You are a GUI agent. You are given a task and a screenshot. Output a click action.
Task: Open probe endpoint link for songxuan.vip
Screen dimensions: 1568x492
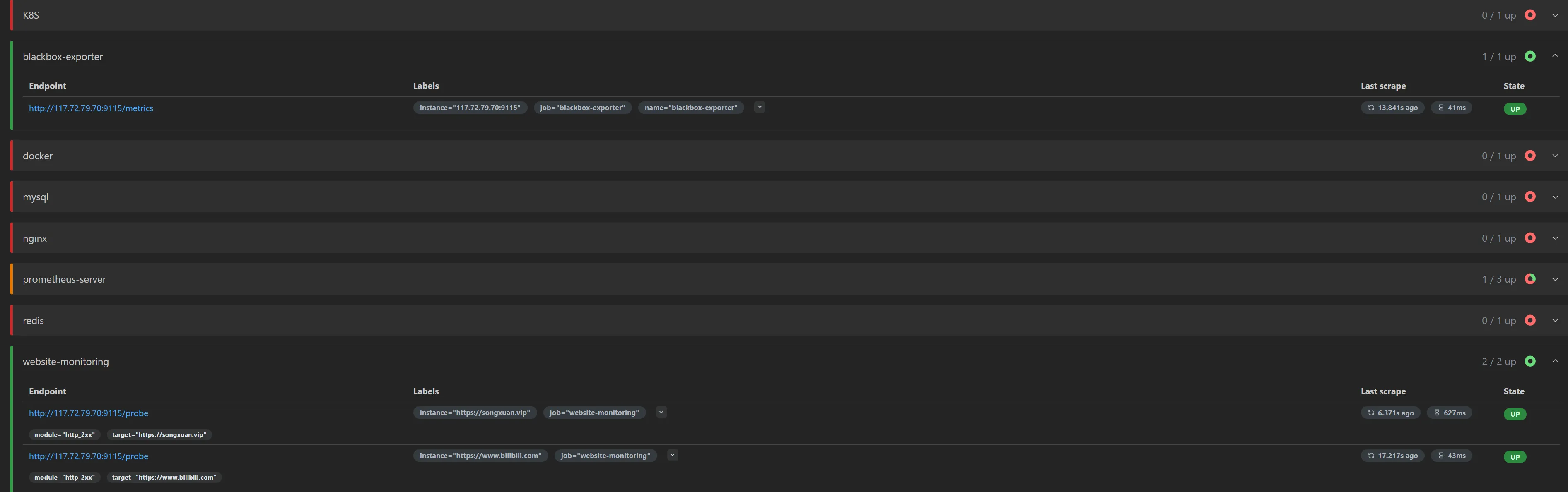tap(89, 413)
